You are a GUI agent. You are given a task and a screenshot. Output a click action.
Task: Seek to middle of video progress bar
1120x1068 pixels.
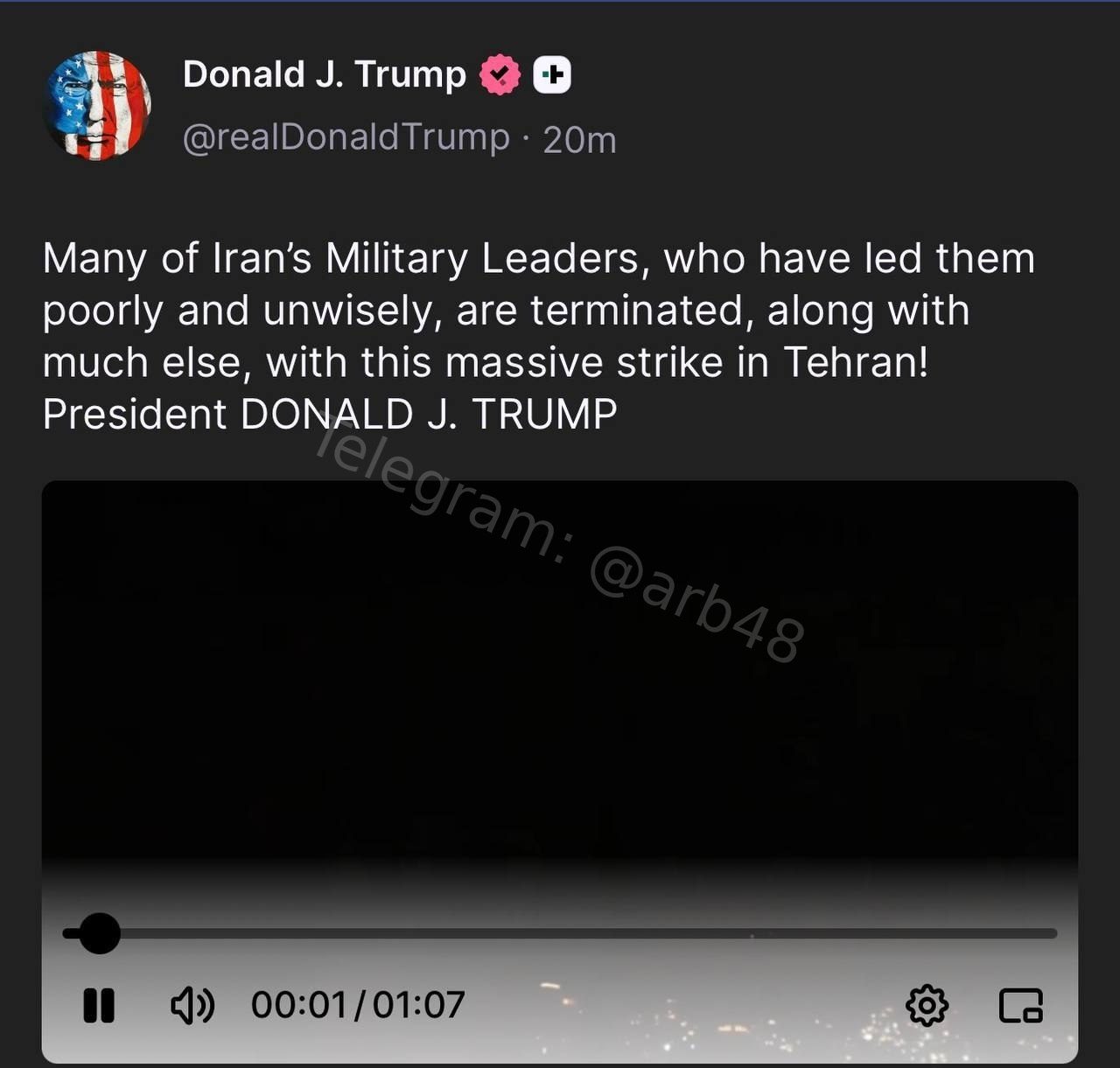point(560,933)
